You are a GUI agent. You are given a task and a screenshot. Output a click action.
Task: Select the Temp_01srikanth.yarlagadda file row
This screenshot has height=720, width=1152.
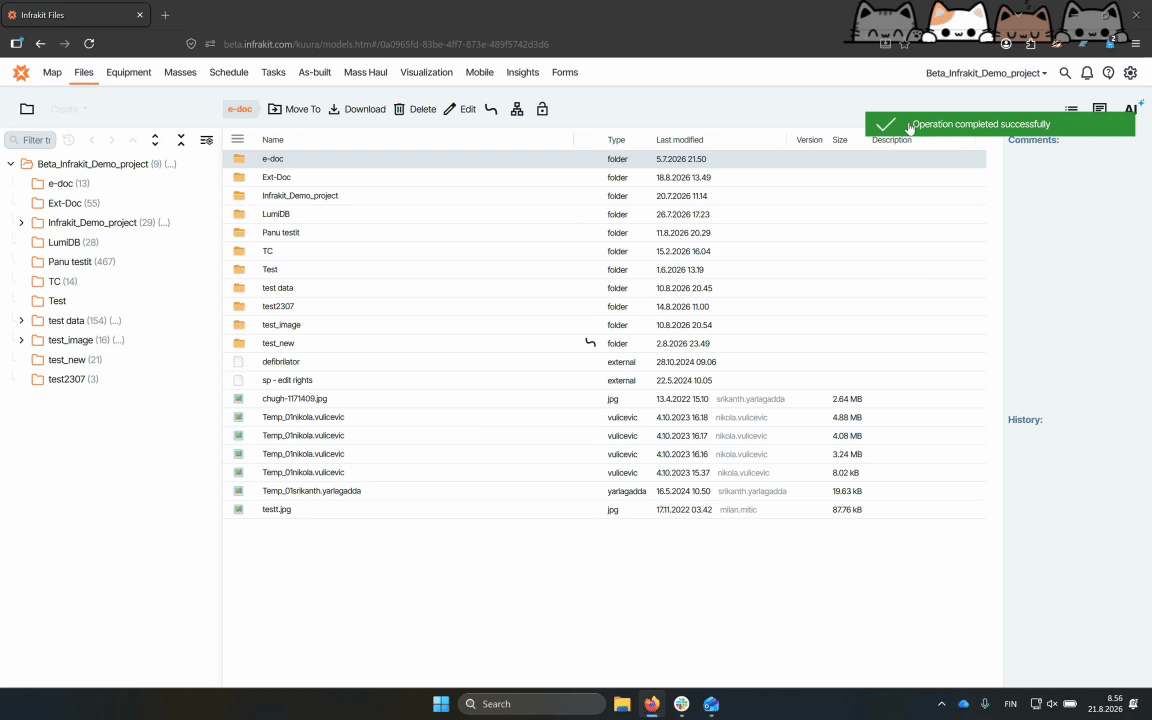[x=604, y=491]
